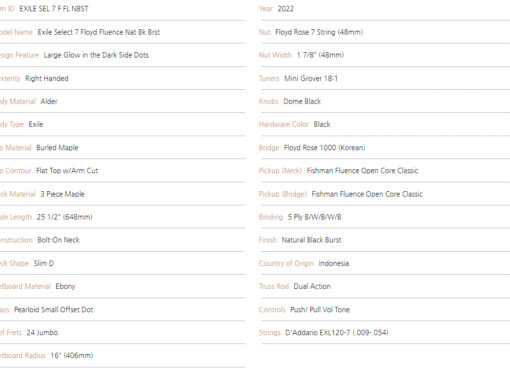Click the Mini Grover 18:1 tuners value

coord(311,78)
